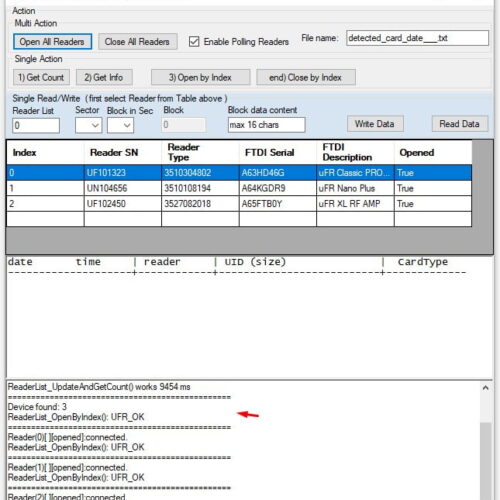Screen dimensions: 500x500
Task: Click the Reader(1) opened connected log line
Action: click(68, 467)
